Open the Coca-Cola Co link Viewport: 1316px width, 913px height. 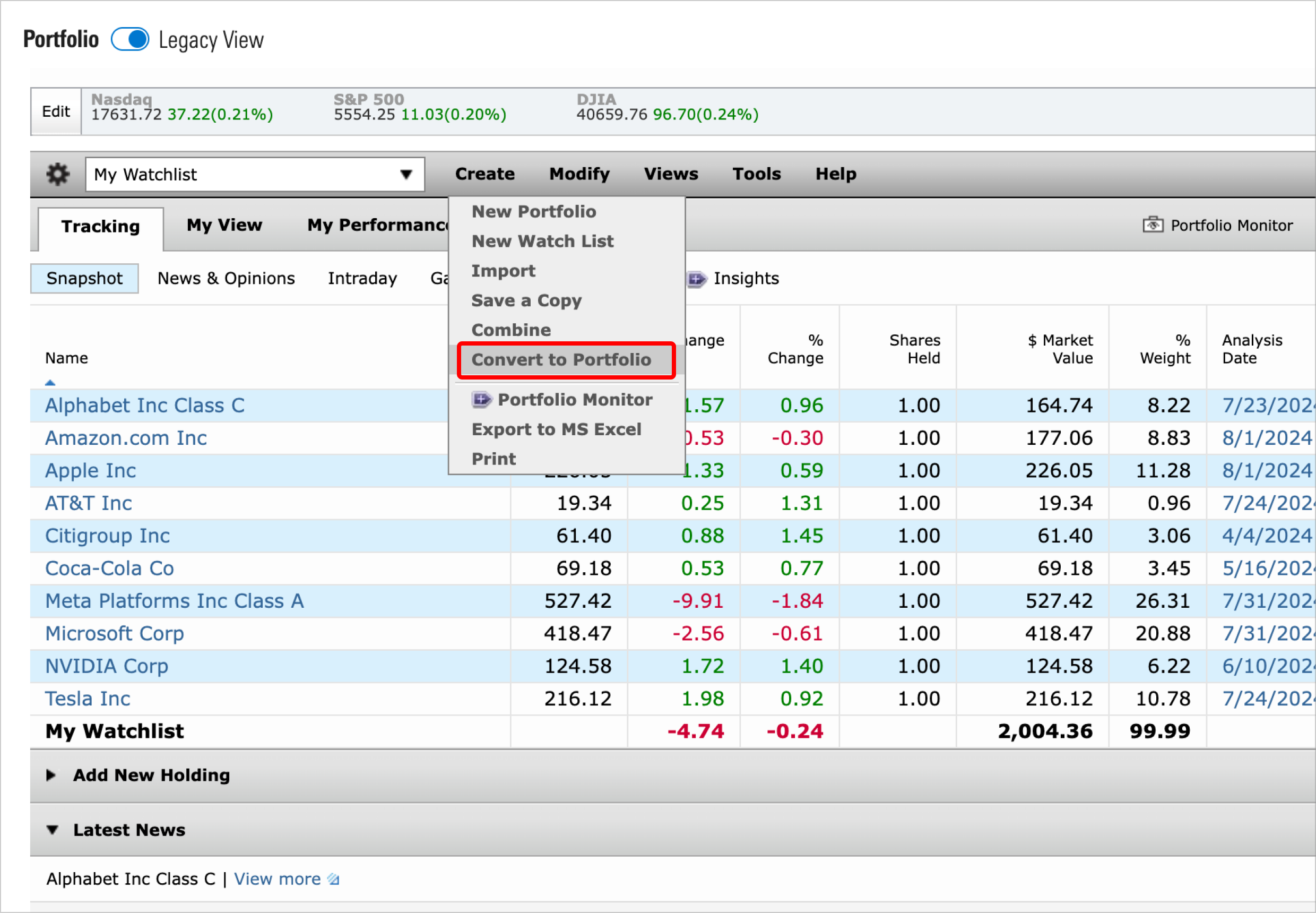[x=109, y=569]
